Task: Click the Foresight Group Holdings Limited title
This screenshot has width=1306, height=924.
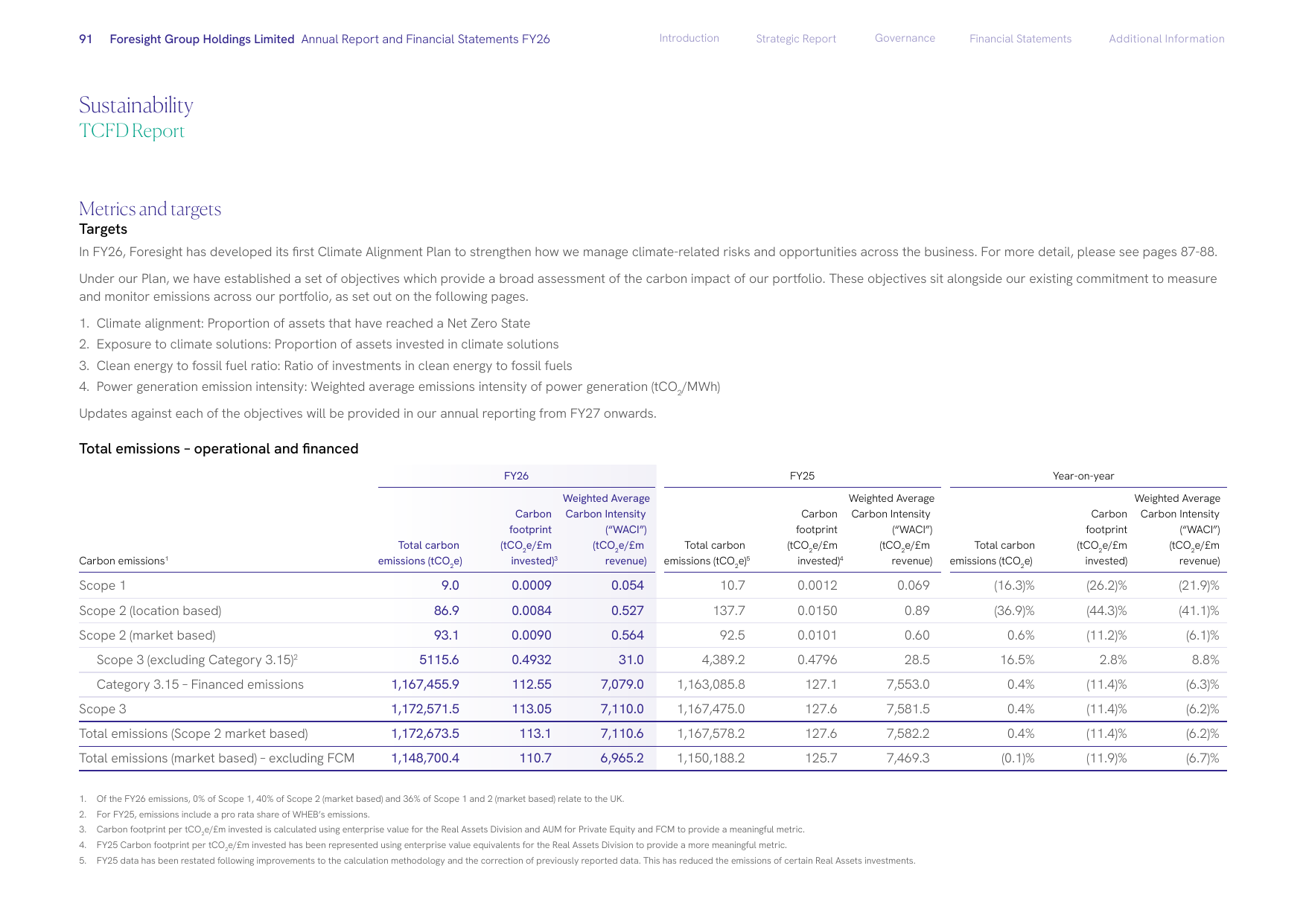Action: [x=202, y=39]
